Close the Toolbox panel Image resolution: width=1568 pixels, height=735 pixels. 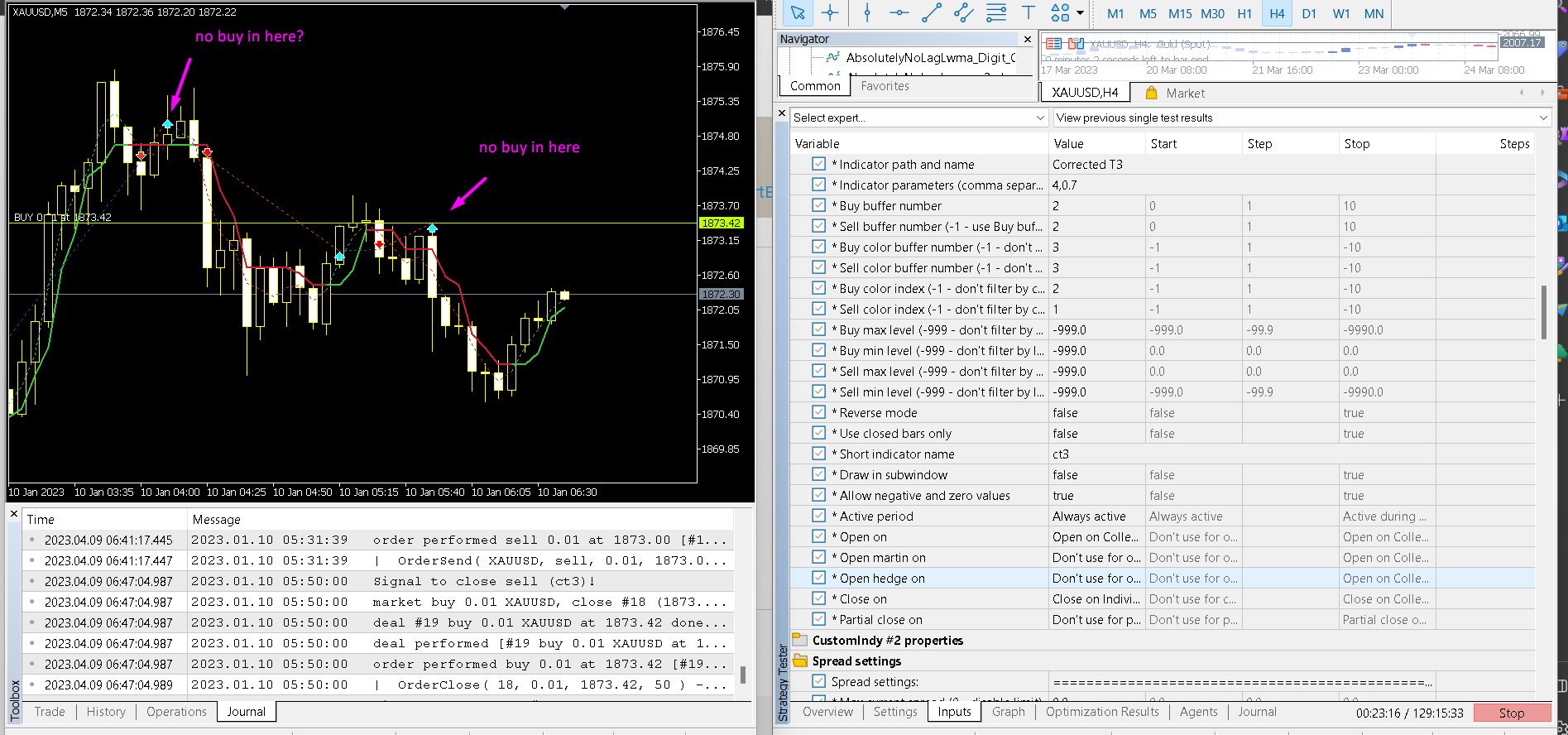[13, 514]
